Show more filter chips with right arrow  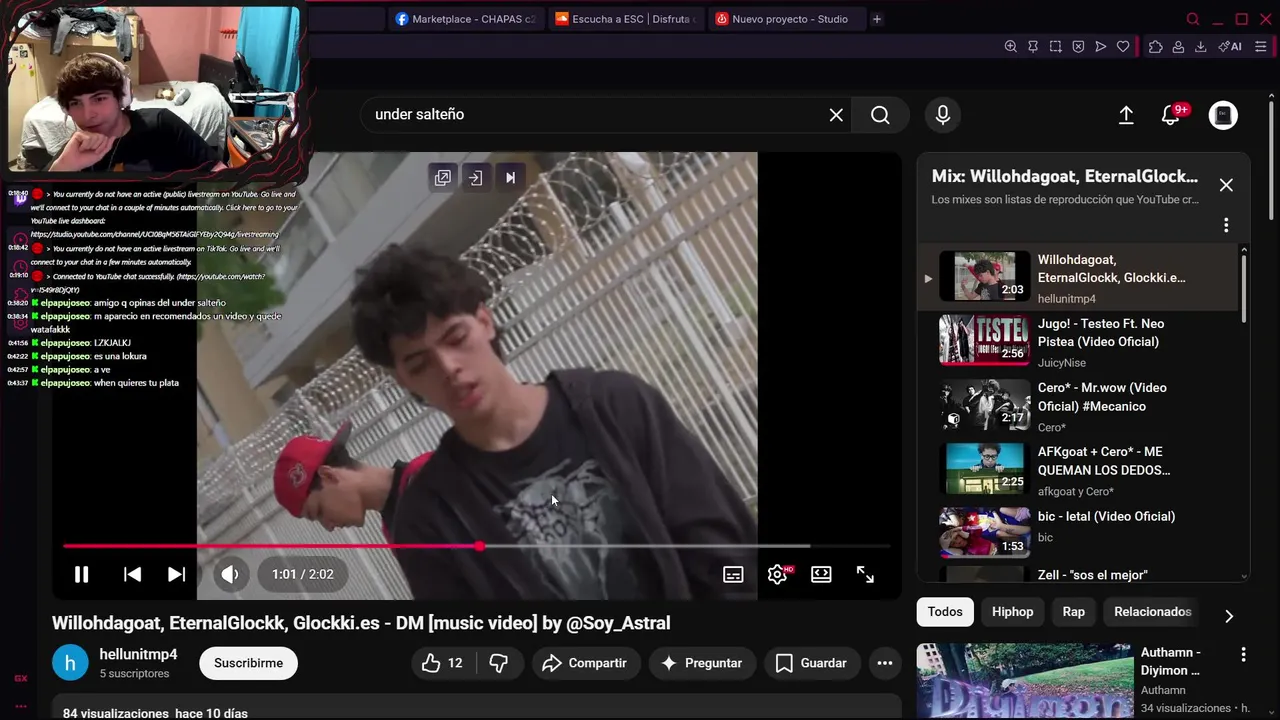(x=1229, y=615)
